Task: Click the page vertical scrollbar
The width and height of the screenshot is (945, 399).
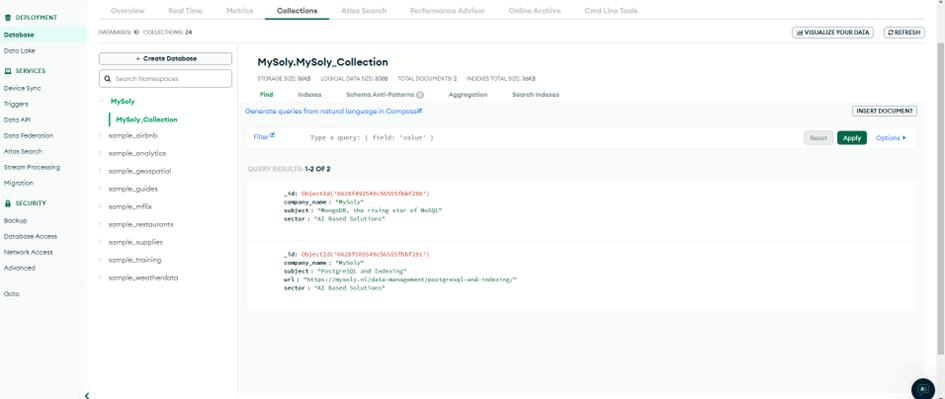Action: [941, 199]
